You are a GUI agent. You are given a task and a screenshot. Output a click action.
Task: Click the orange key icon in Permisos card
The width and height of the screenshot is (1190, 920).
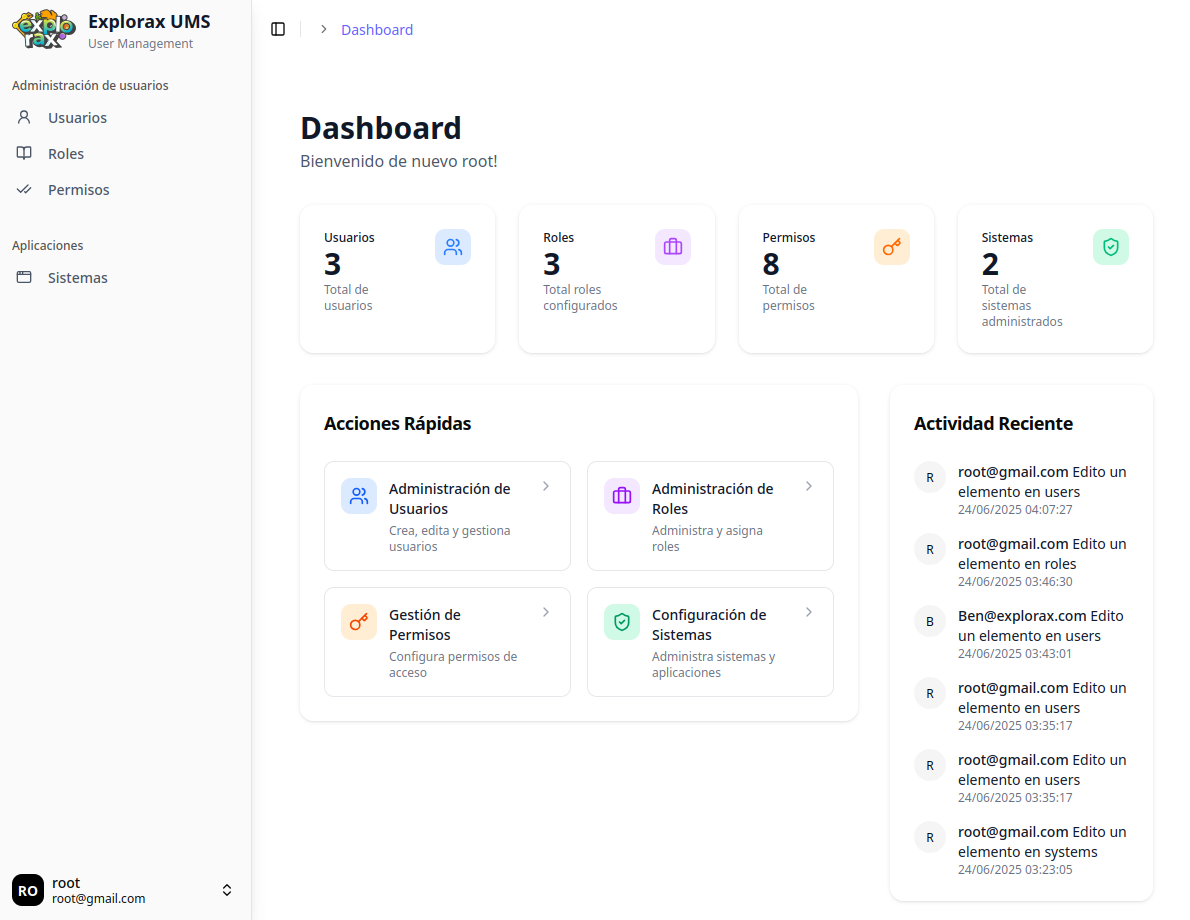[892, 247]
